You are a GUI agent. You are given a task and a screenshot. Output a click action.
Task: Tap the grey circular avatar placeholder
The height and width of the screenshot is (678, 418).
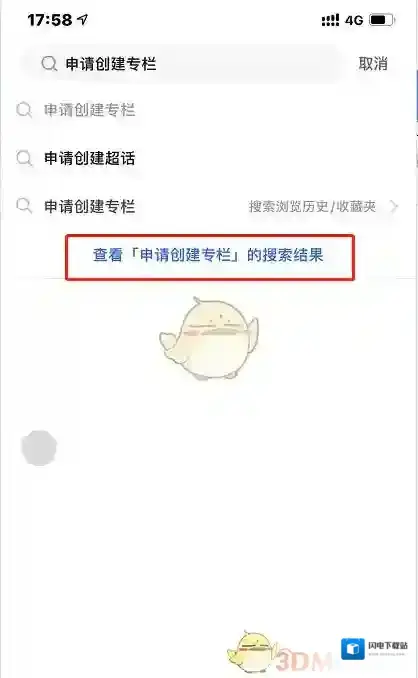pos(39,448)
